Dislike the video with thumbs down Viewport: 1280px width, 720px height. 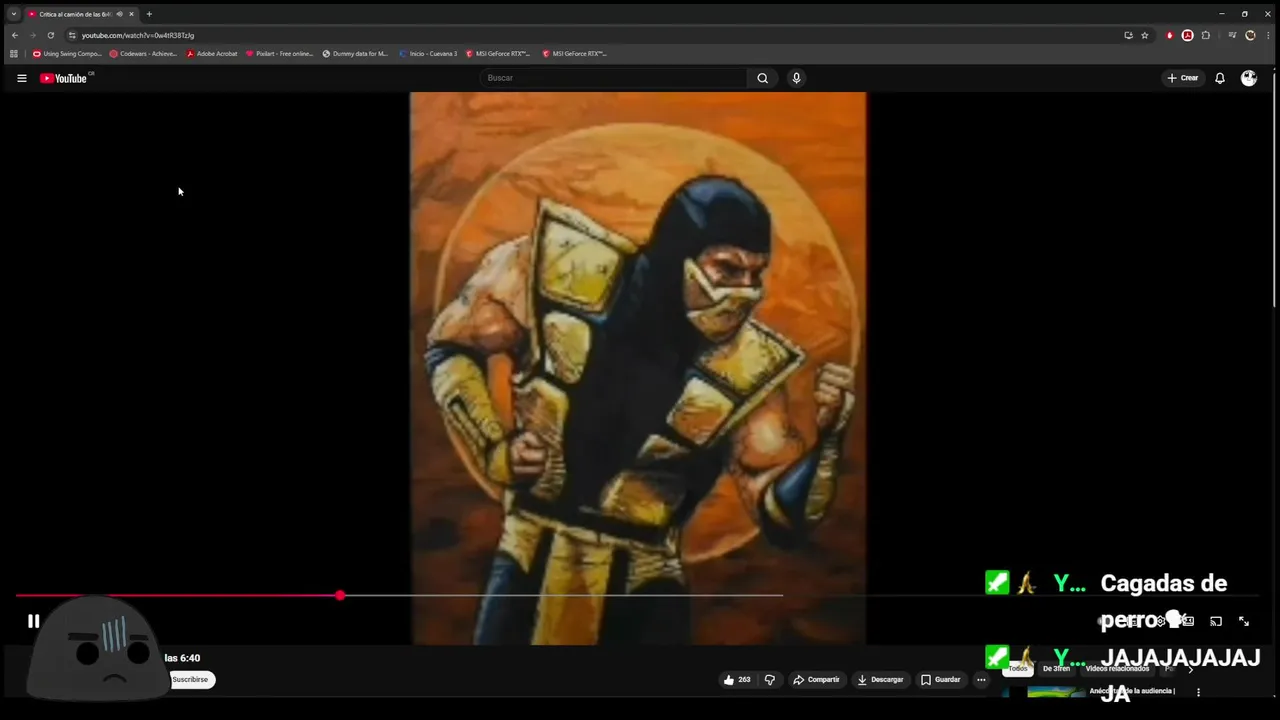(x=770, y=680)
